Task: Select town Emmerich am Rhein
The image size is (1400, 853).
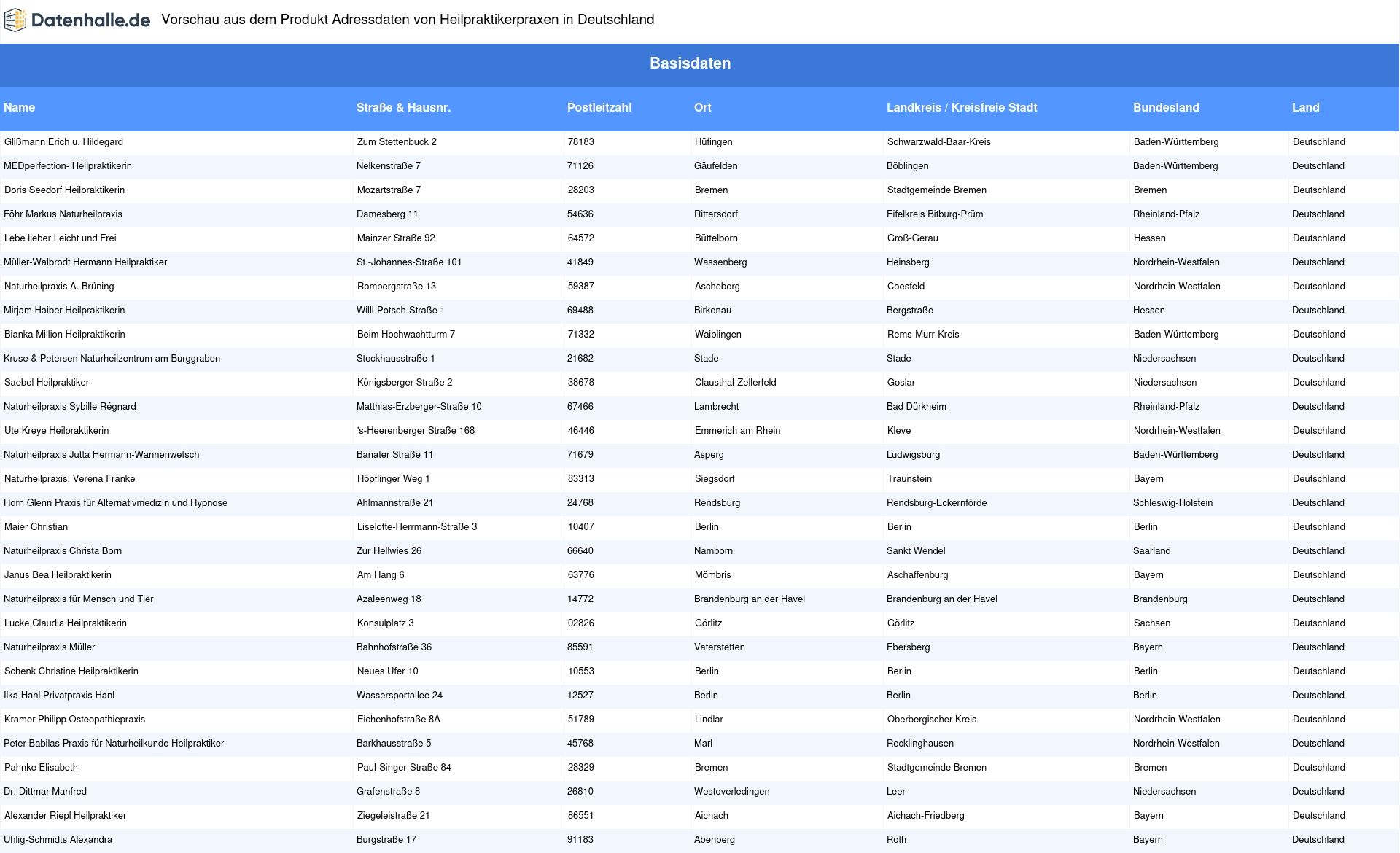Action: point(737,431)
